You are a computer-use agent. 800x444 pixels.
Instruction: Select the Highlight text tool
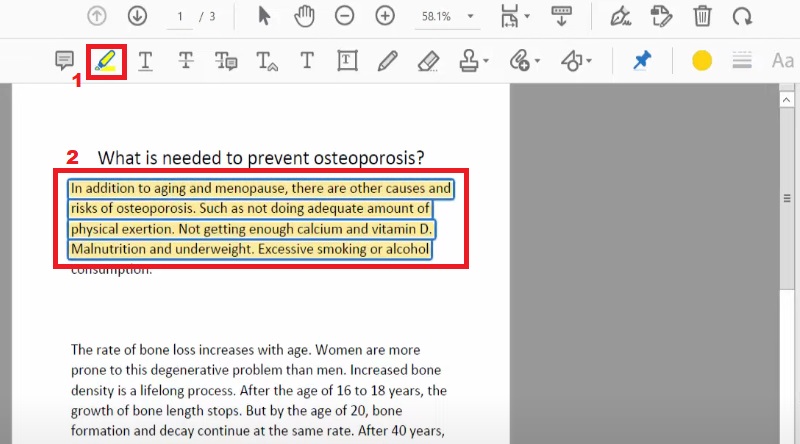(x=106, y=61)
